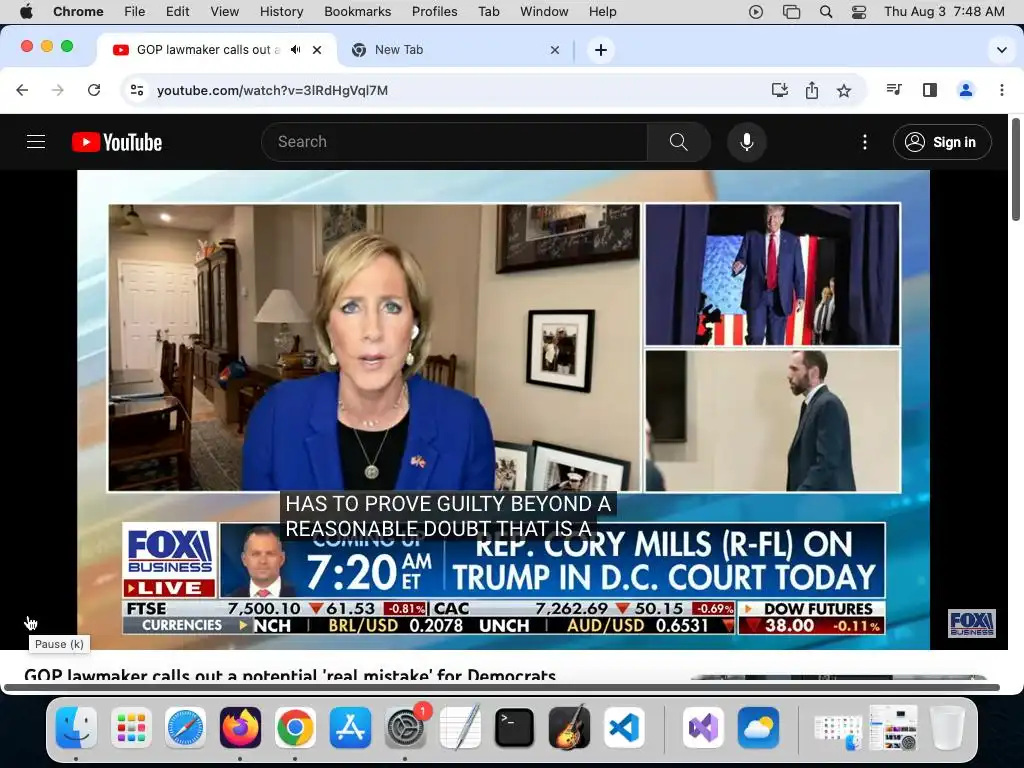Install app icon in address bar

click(780, 90)
